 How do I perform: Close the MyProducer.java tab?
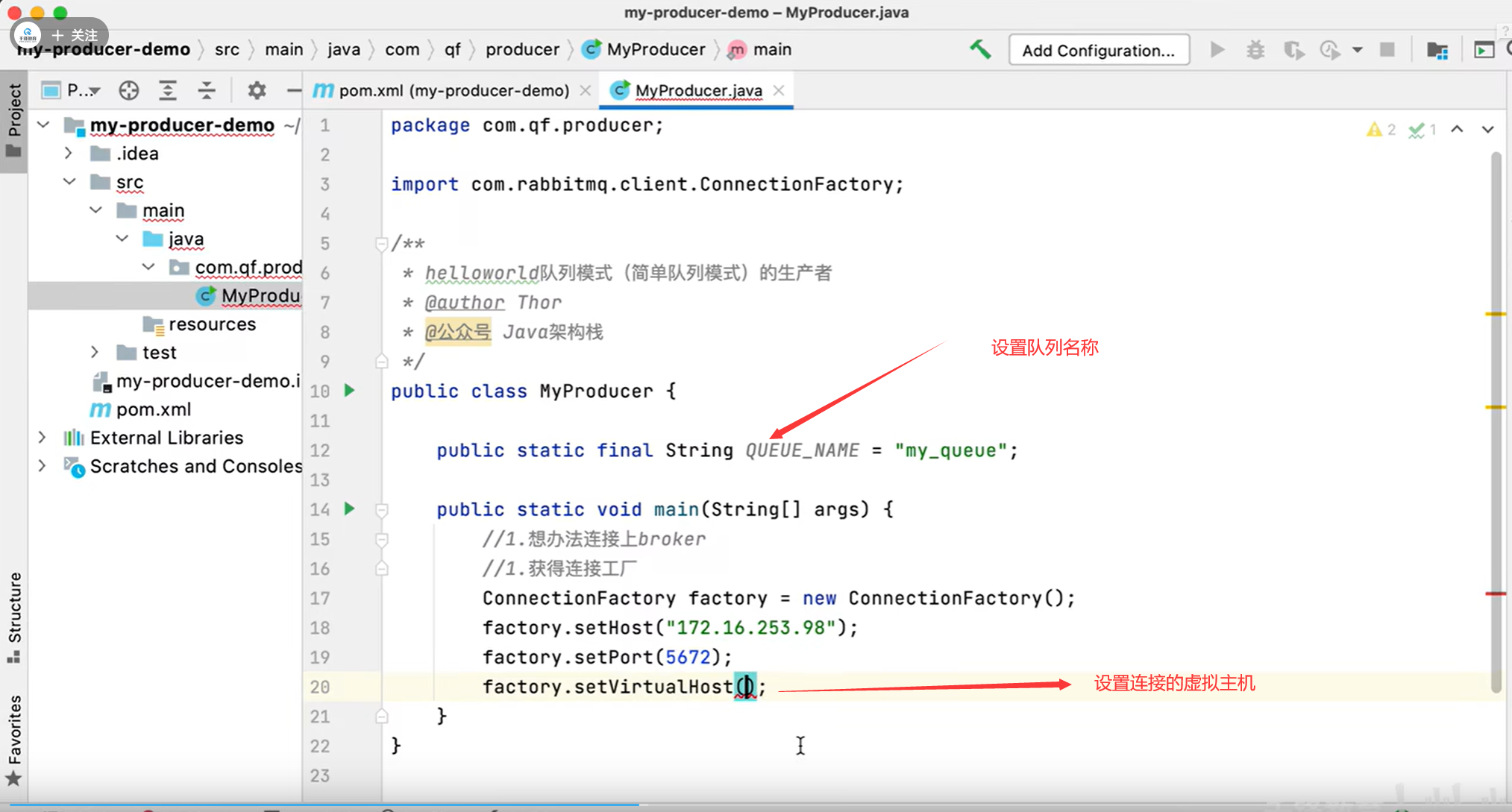pyautogui.click(x=779, y=90)
